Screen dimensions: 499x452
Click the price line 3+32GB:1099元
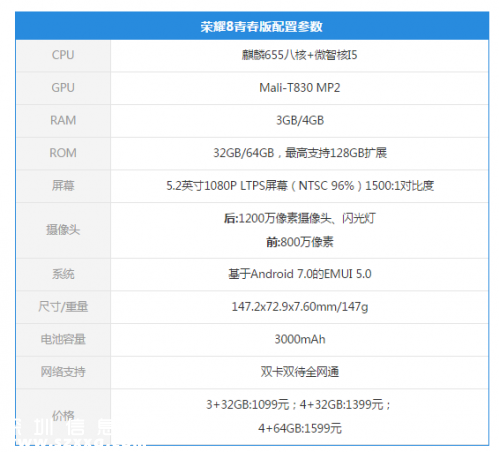247,404
